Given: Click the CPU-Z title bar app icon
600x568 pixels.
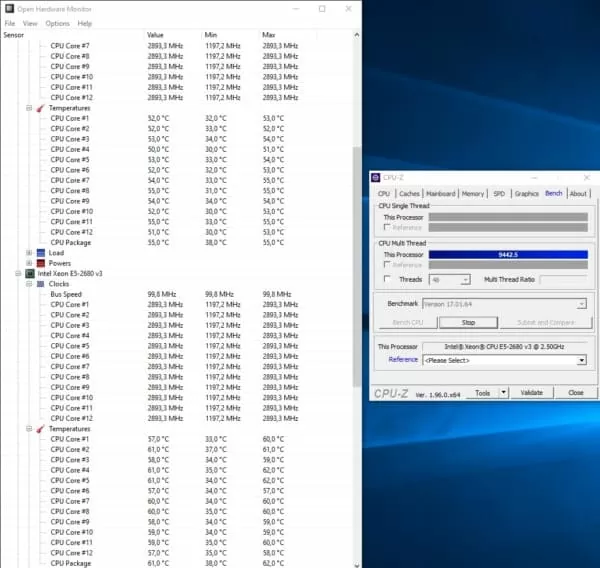Looking at the screenshot, I should click(x=376, y=178).
